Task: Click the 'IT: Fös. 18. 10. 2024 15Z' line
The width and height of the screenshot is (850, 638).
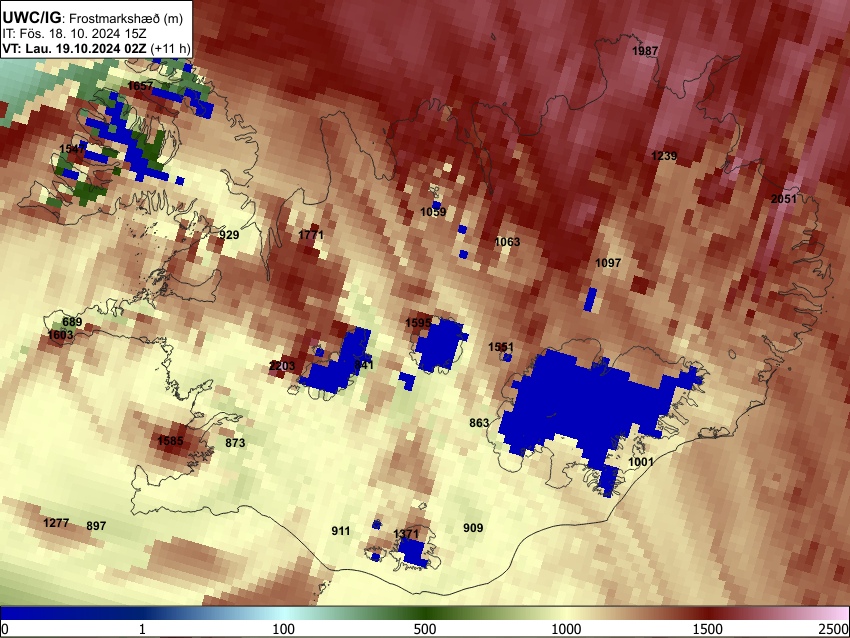Action: coord(74,34)
